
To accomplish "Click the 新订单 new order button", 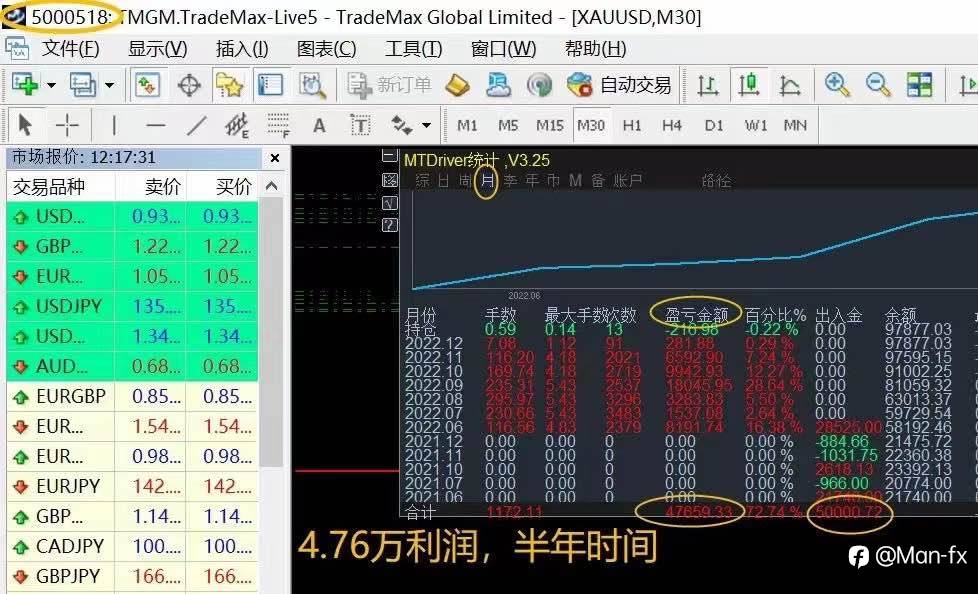I will pyautogui.click(x=389, y=85).
